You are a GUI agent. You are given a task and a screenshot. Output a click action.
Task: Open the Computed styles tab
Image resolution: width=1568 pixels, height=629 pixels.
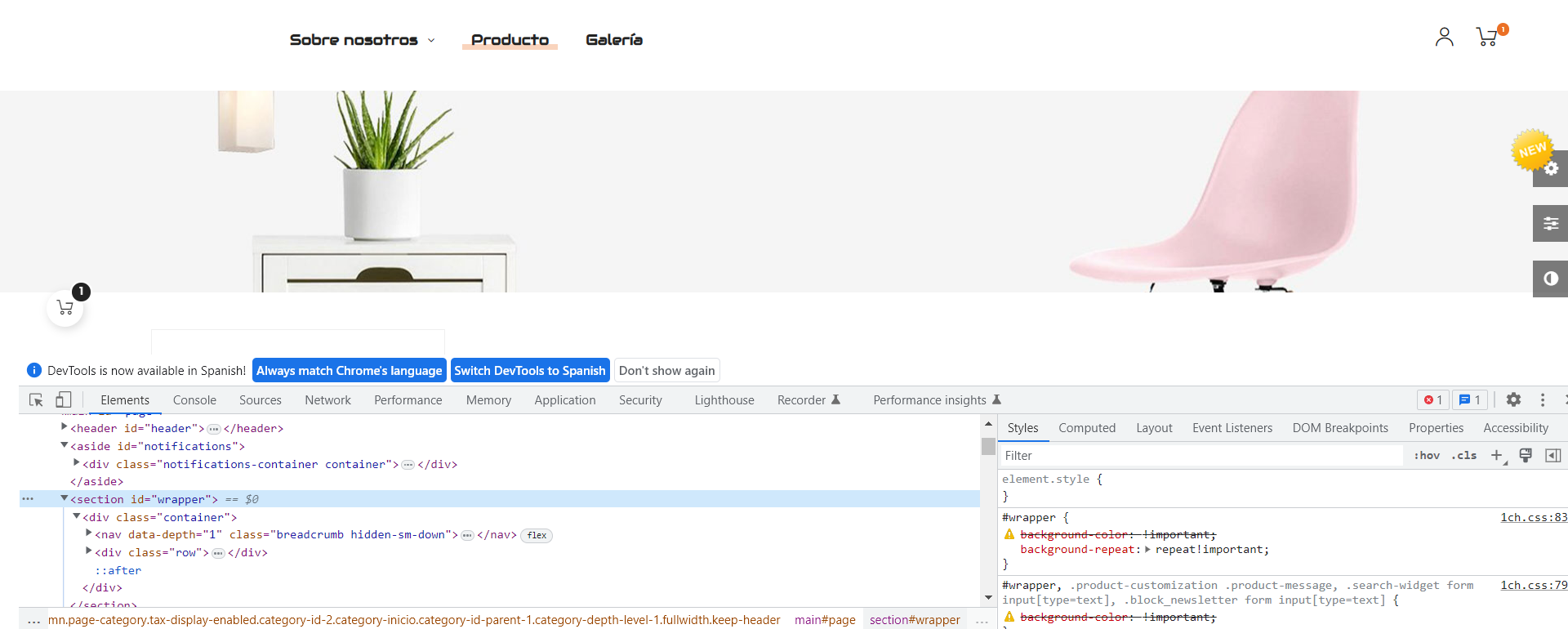tap(1086, 428)
